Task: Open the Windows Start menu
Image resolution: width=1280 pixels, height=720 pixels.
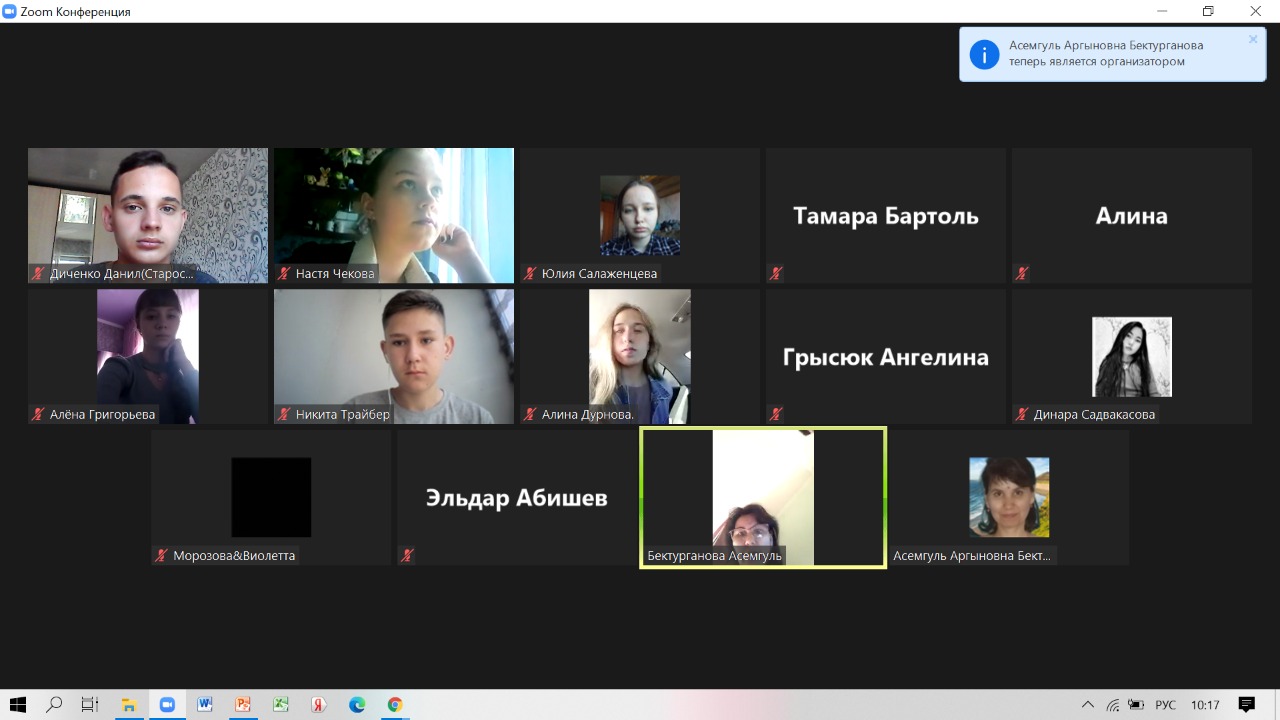Action: coord(18,705)
